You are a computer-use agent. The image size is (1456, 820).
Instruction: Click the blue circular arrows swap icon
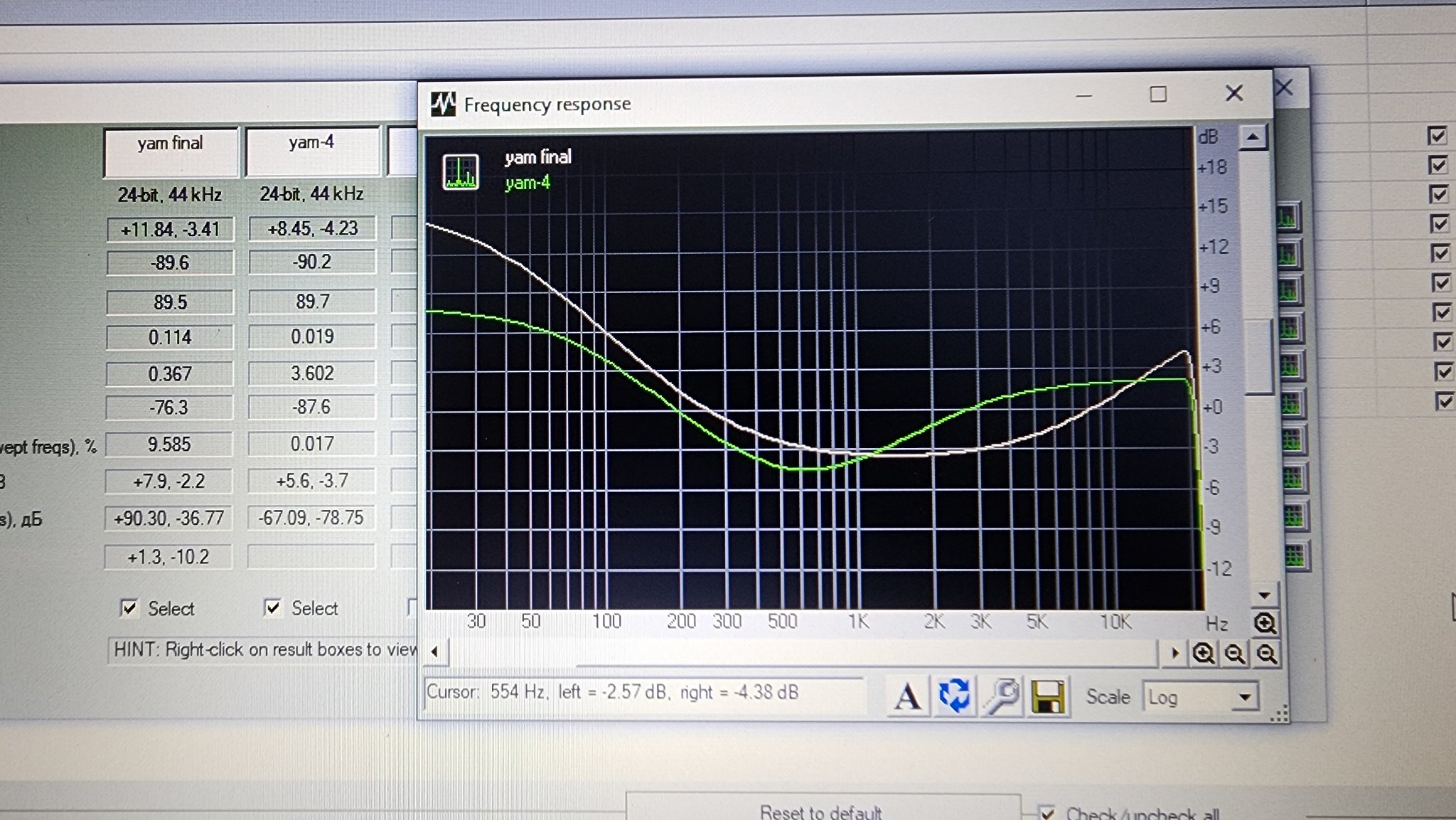(954, 696)
